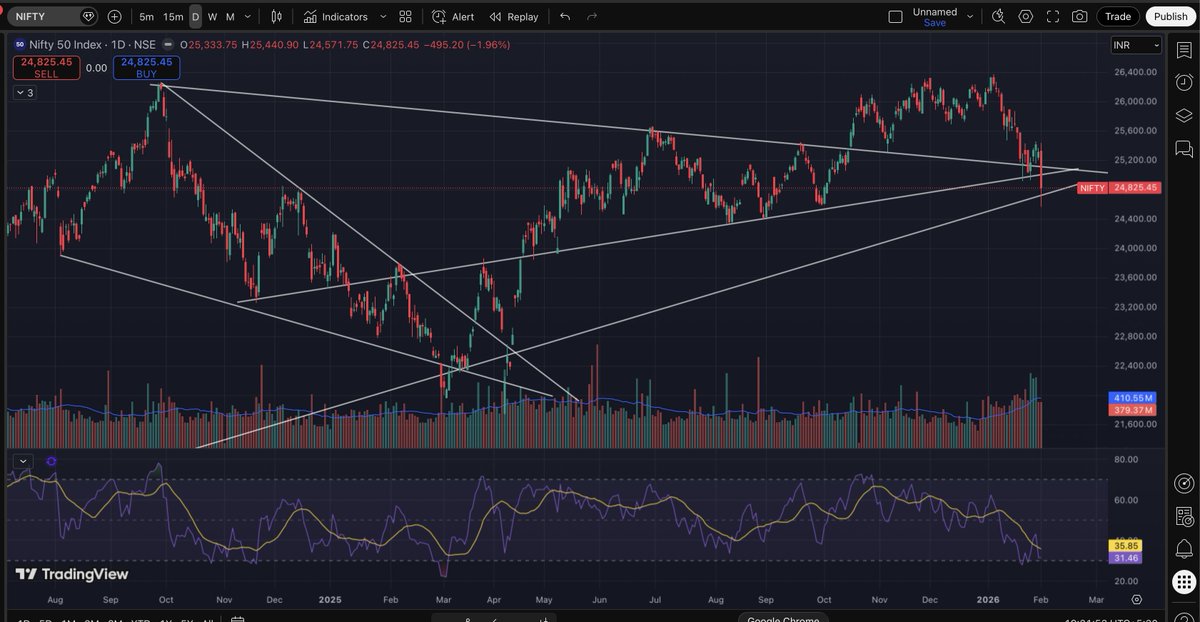This screenshot has height=622, width=1200.
Task: Open the Indicators menu
Action: (336, 16)
